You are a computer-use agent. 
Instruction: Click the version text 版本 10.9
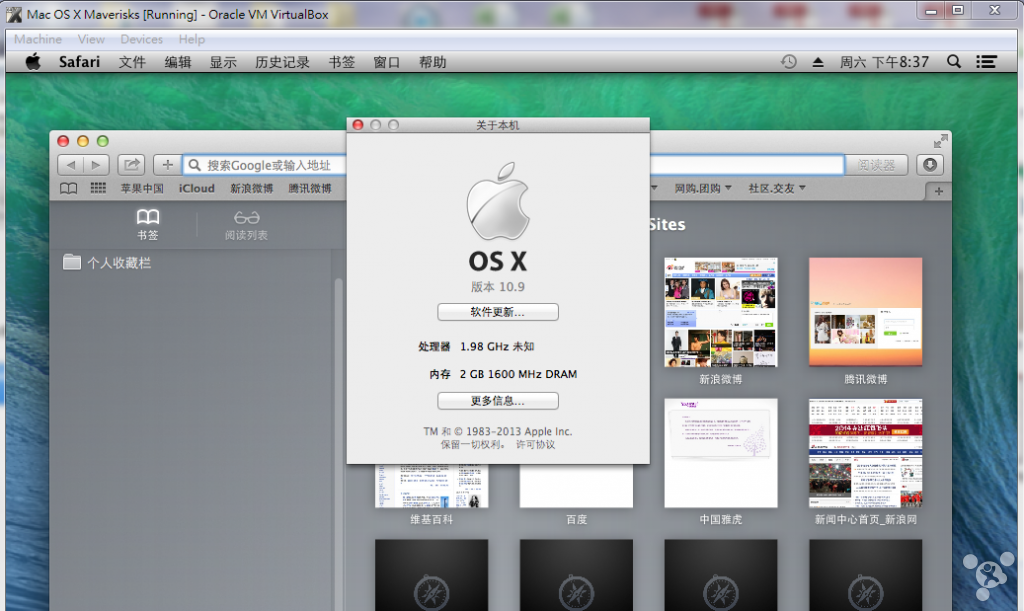498,287
